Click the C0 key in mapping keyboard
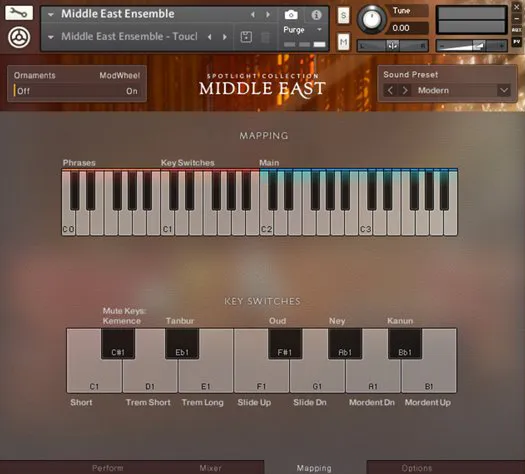 69,221
